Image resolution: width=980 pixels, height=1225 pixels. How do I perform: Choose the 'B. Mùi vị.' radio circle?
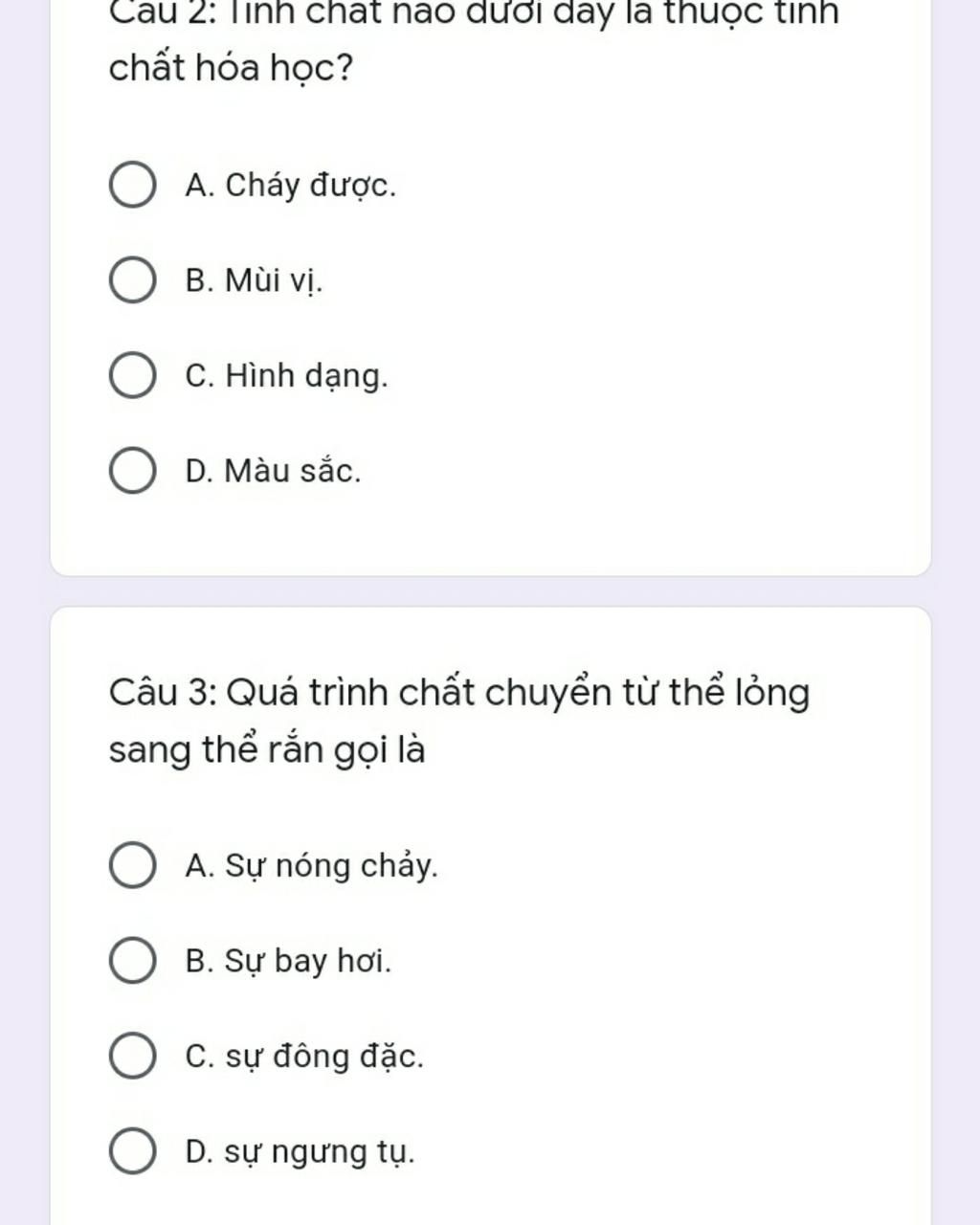click(132, 280)
